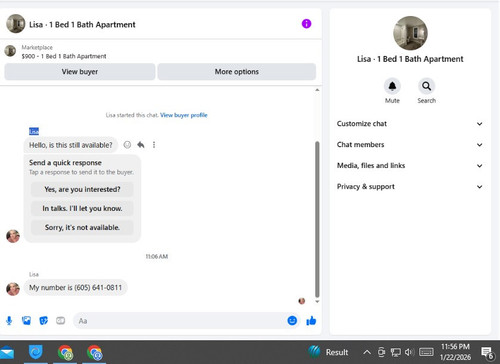The width and height of the screenshot is (500, 364).
Task: Send 'Yes, are you interested?' quick response
Action: click(82, 189)
